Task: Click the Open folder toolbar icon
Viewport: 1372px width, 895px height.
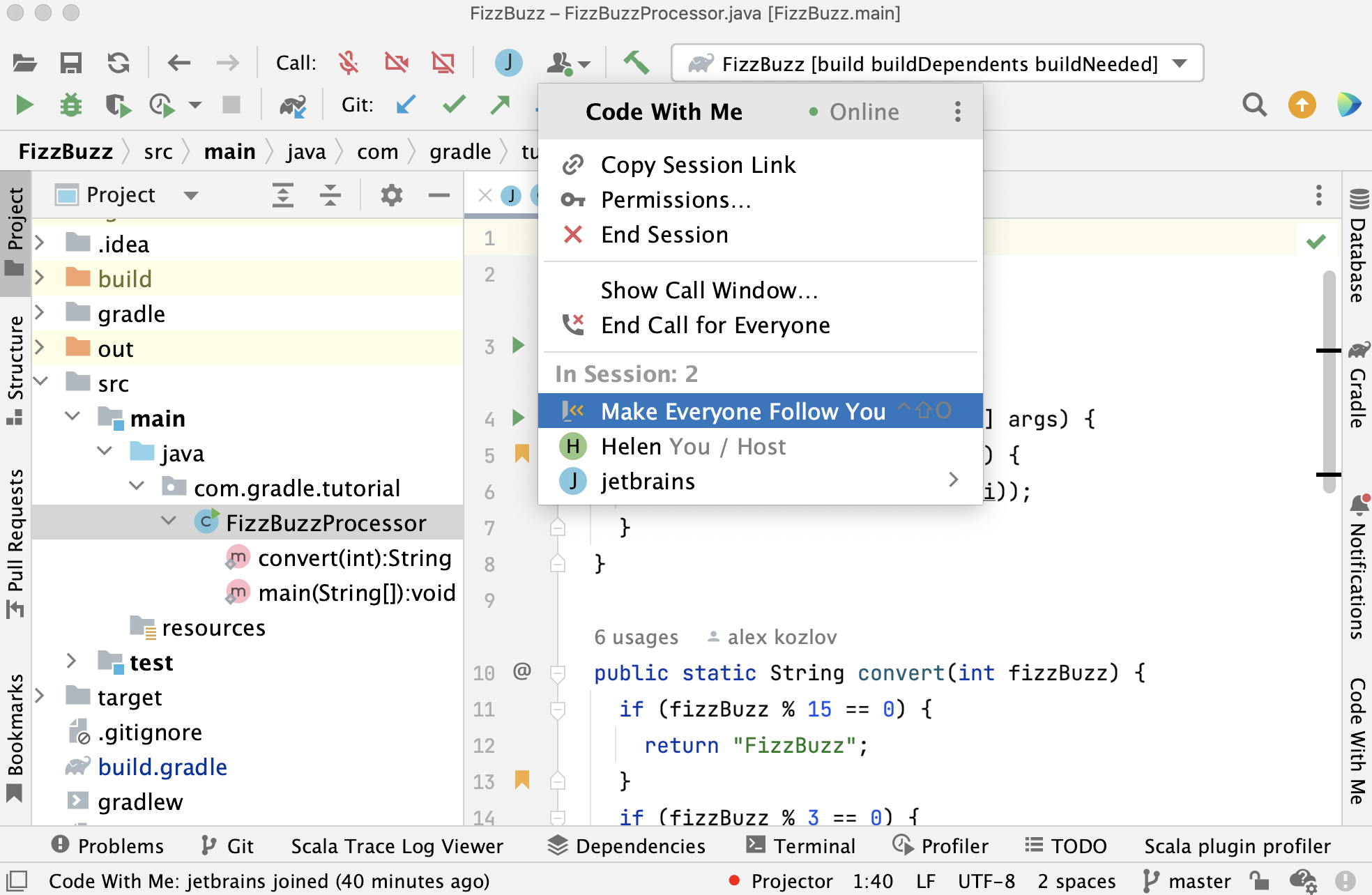Action: click(24, 63)
